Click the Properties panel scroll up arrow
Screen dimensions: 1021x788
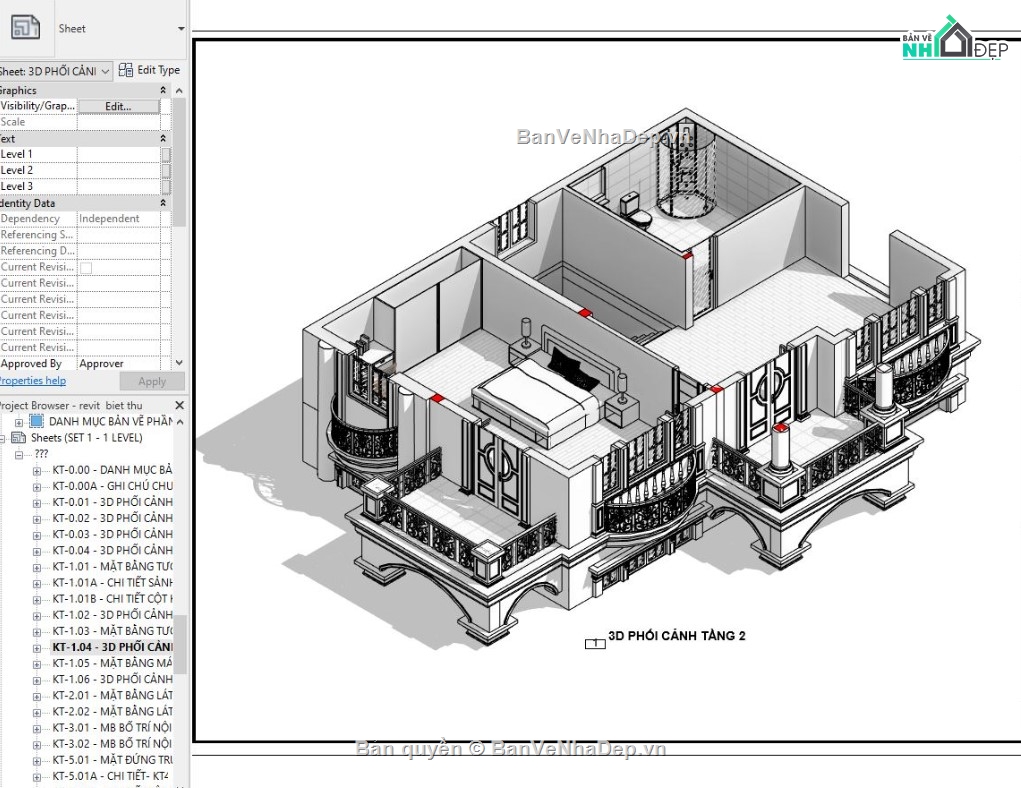[x=180, y=91]
